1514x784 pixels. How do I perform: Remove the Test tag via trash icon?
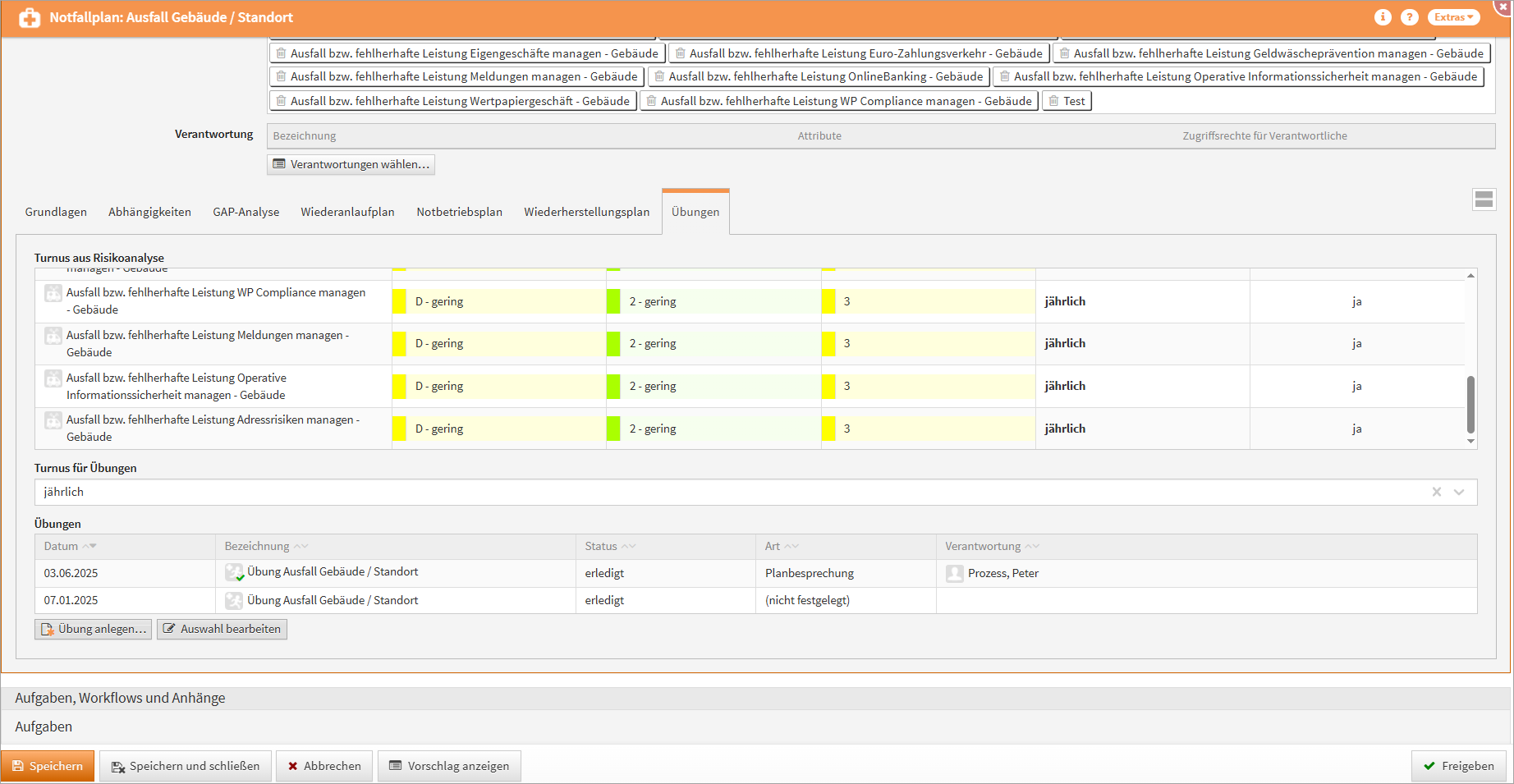click(x=1054, y=101)
